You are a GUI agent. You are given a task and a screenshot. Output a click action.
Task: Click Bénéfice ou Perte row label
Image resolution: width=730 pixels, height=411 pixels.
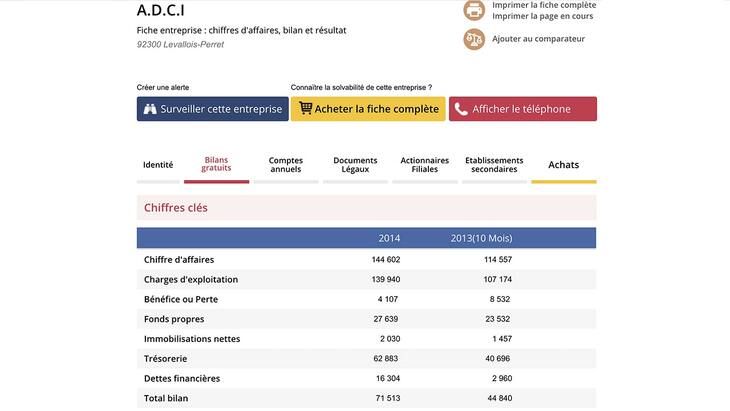(181, 299)
